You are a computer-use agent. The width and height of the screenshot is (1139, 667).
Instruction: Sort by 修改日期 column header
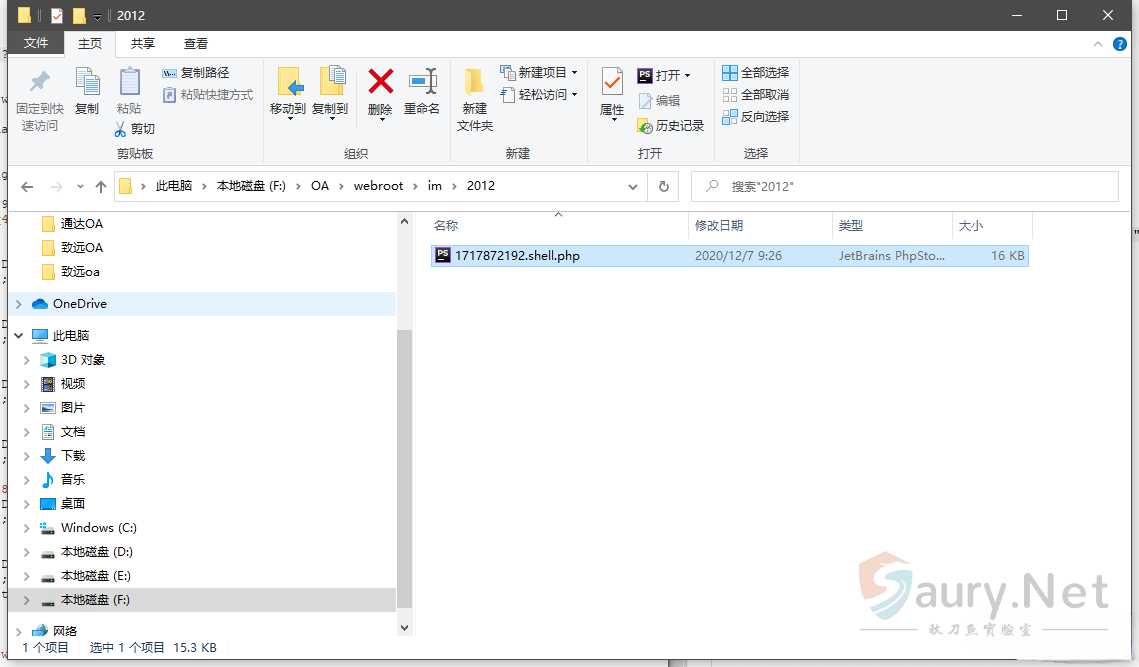720,226
